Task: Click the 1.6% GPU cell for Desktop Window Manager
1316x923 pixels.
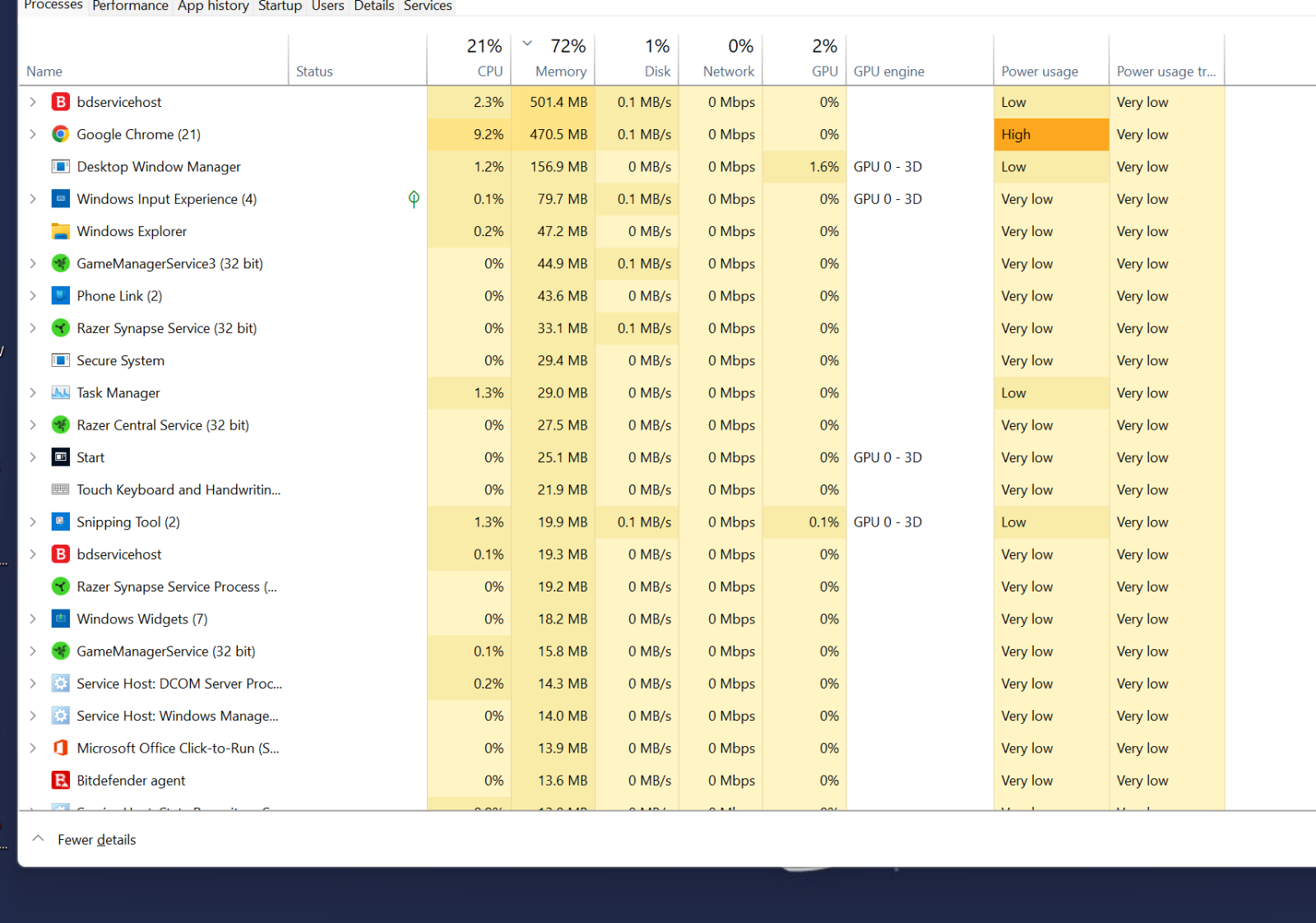Action: [x=804, y=166]
